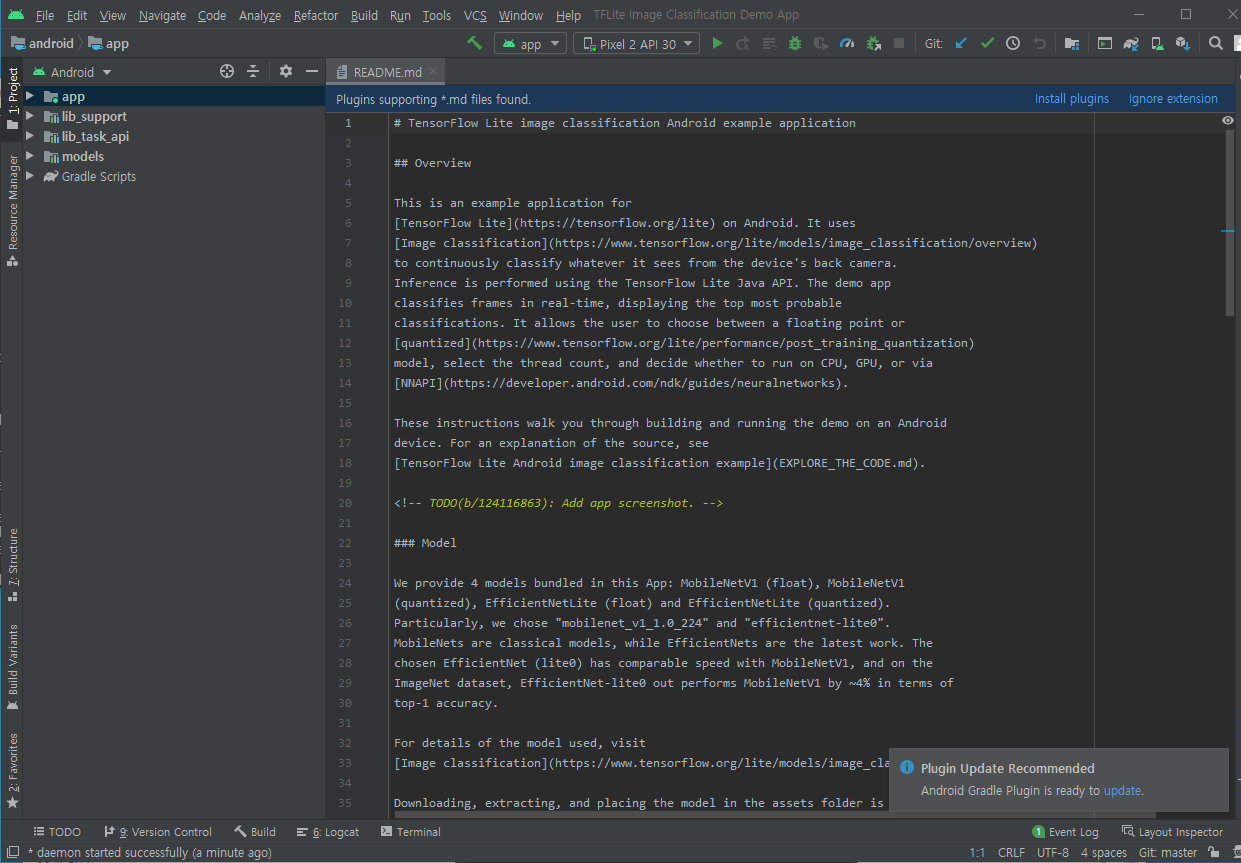Expand the lib_task_api module arrow
Screen dimensions: 1241x863
coord(30,136)
